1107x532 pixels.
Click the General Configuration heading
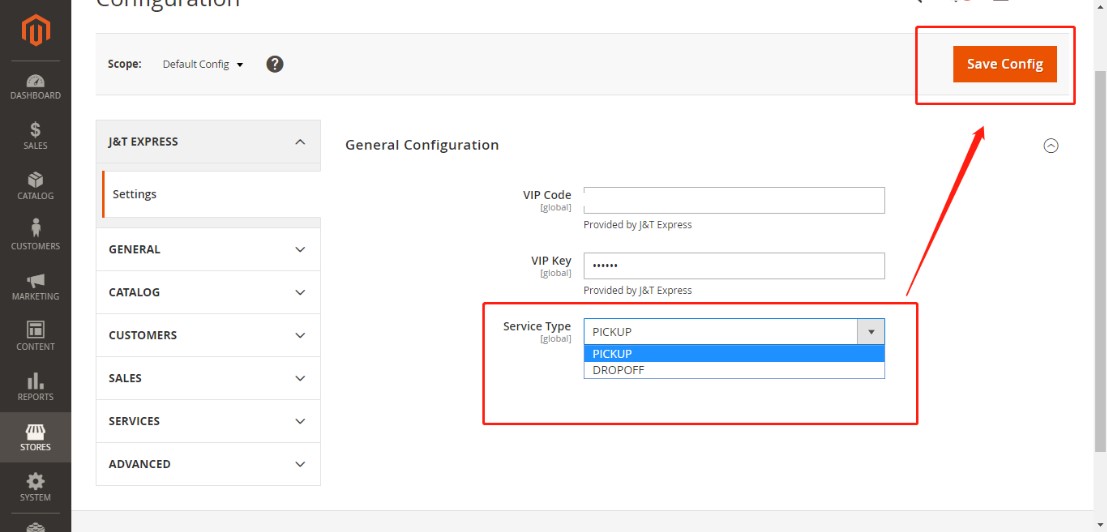(422, 145)
